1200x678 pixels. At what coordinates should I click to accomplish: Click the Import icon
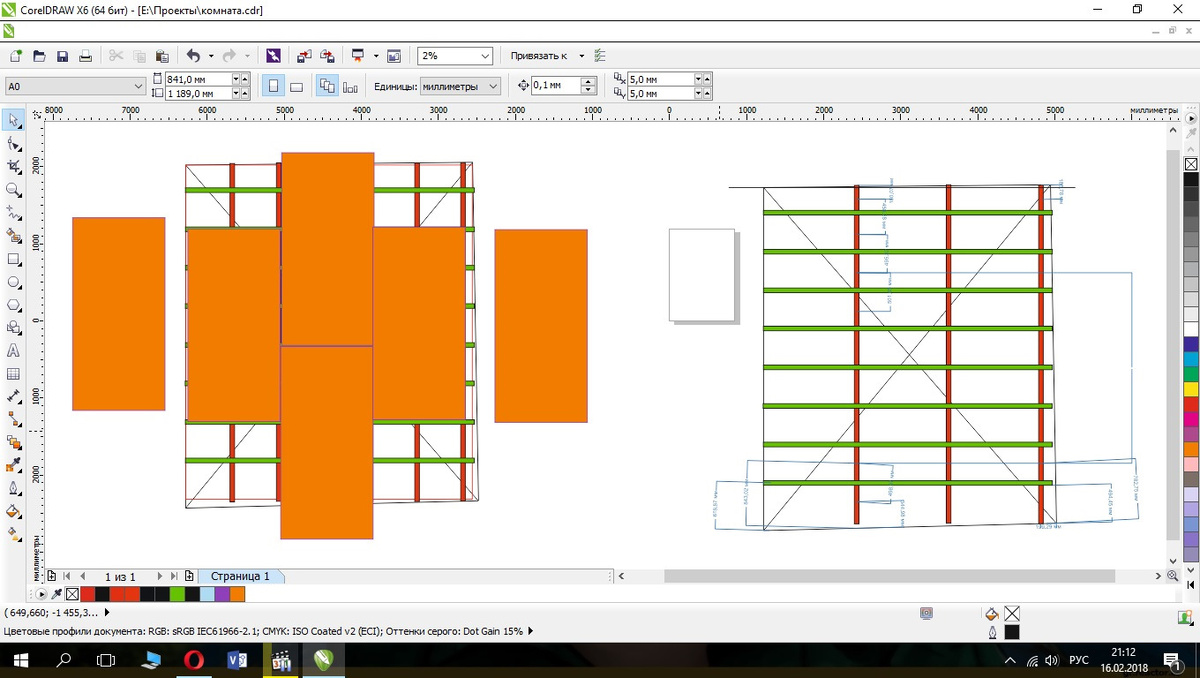304,56
